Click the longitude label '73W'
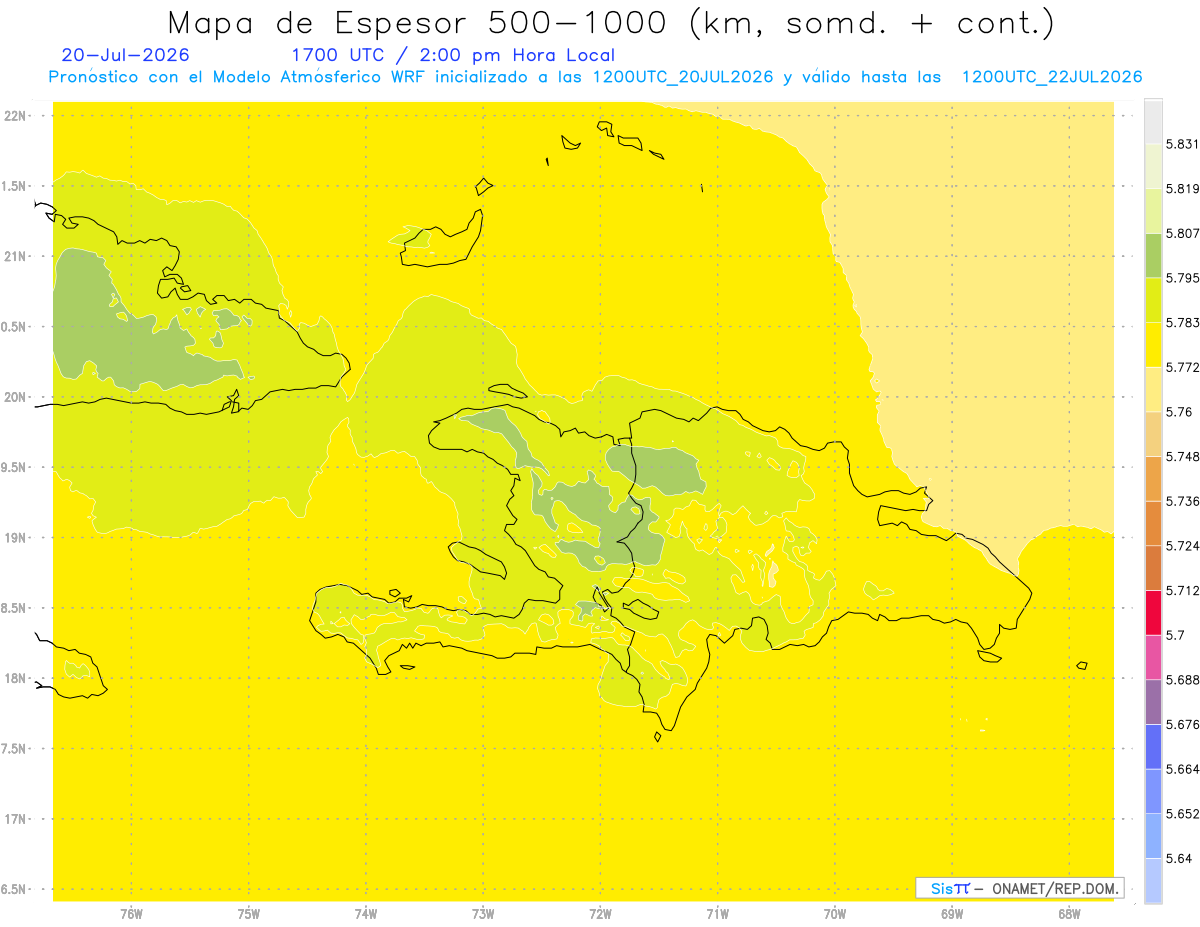1200x927 pixels. pos(483,914)
